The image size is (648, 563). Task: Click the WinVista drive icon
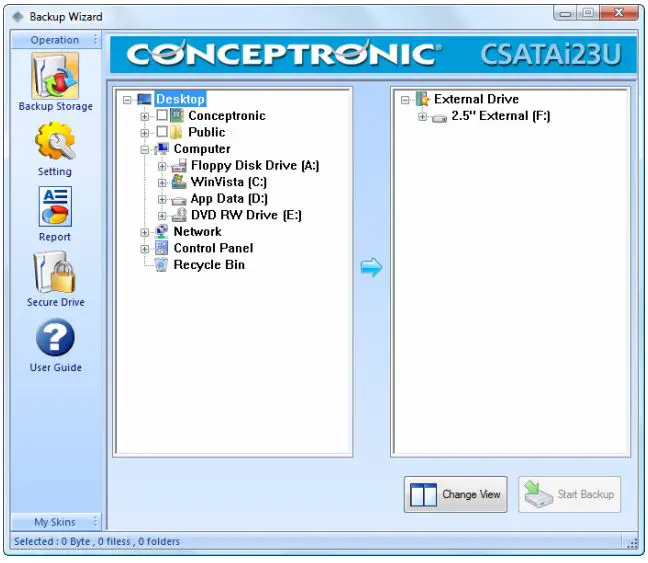point(179,182)
